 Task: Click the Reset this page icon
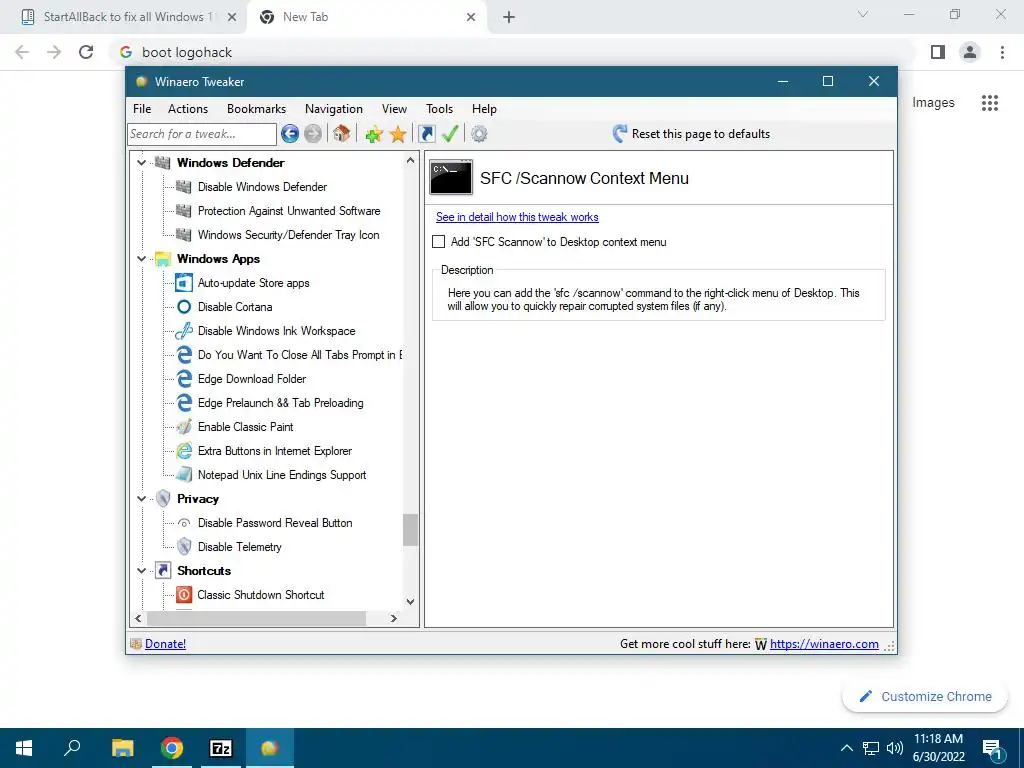coord(619,133)
